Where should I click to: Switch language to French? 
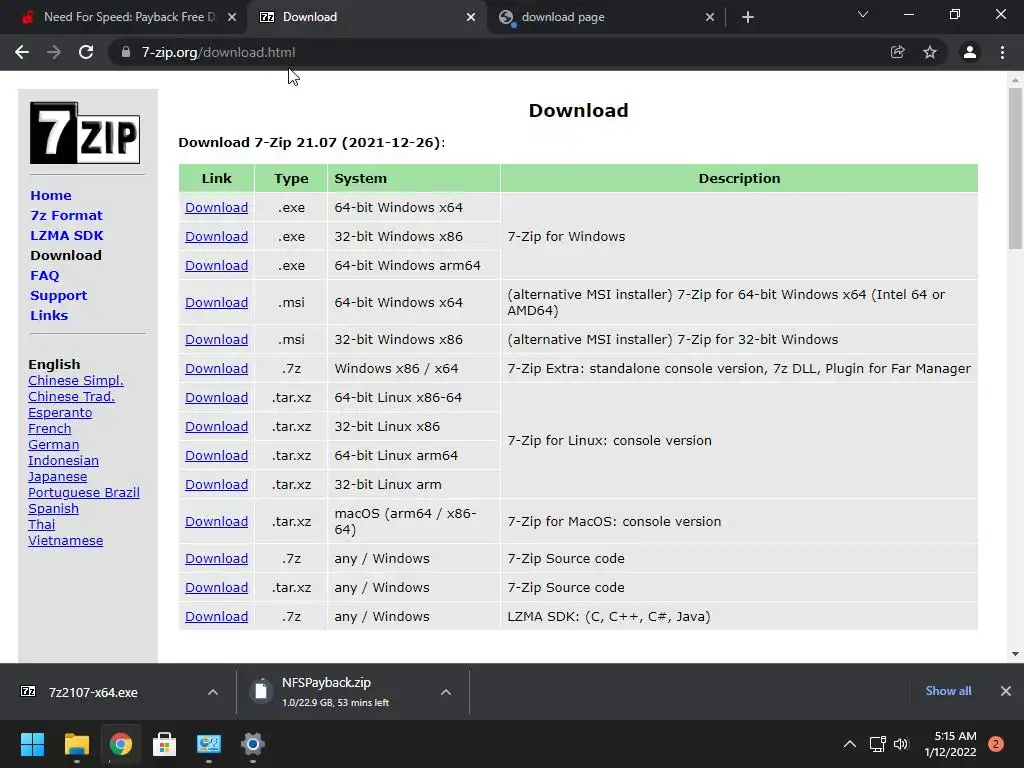tap(50, 428)
